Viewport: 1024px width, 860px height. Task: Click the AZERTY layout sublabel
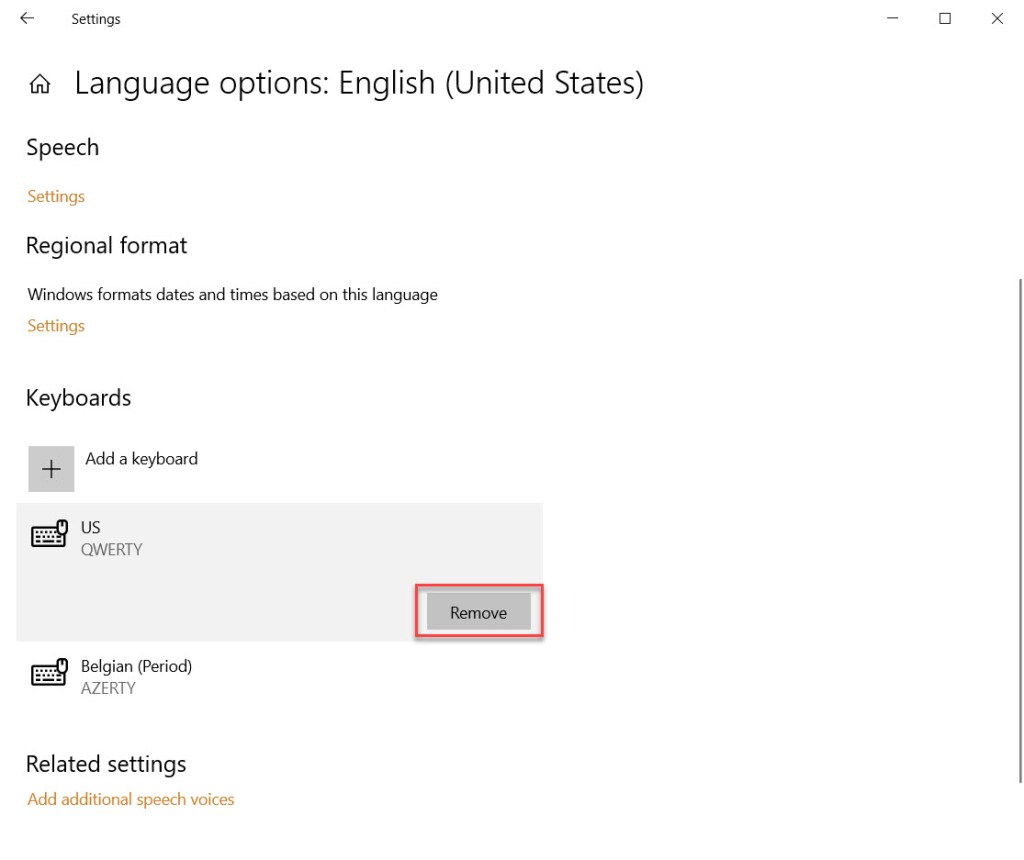click(x=108, y=688)
